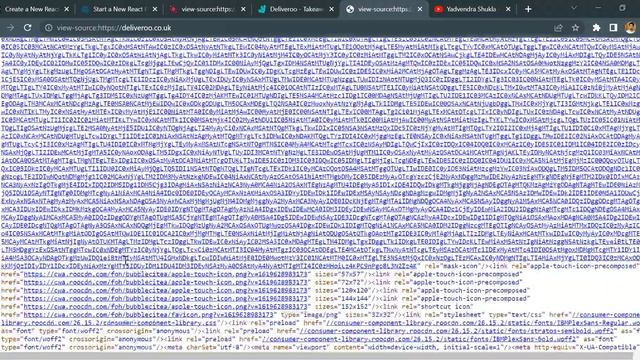Open a new browser tab with plus button

tap(528, 9)
